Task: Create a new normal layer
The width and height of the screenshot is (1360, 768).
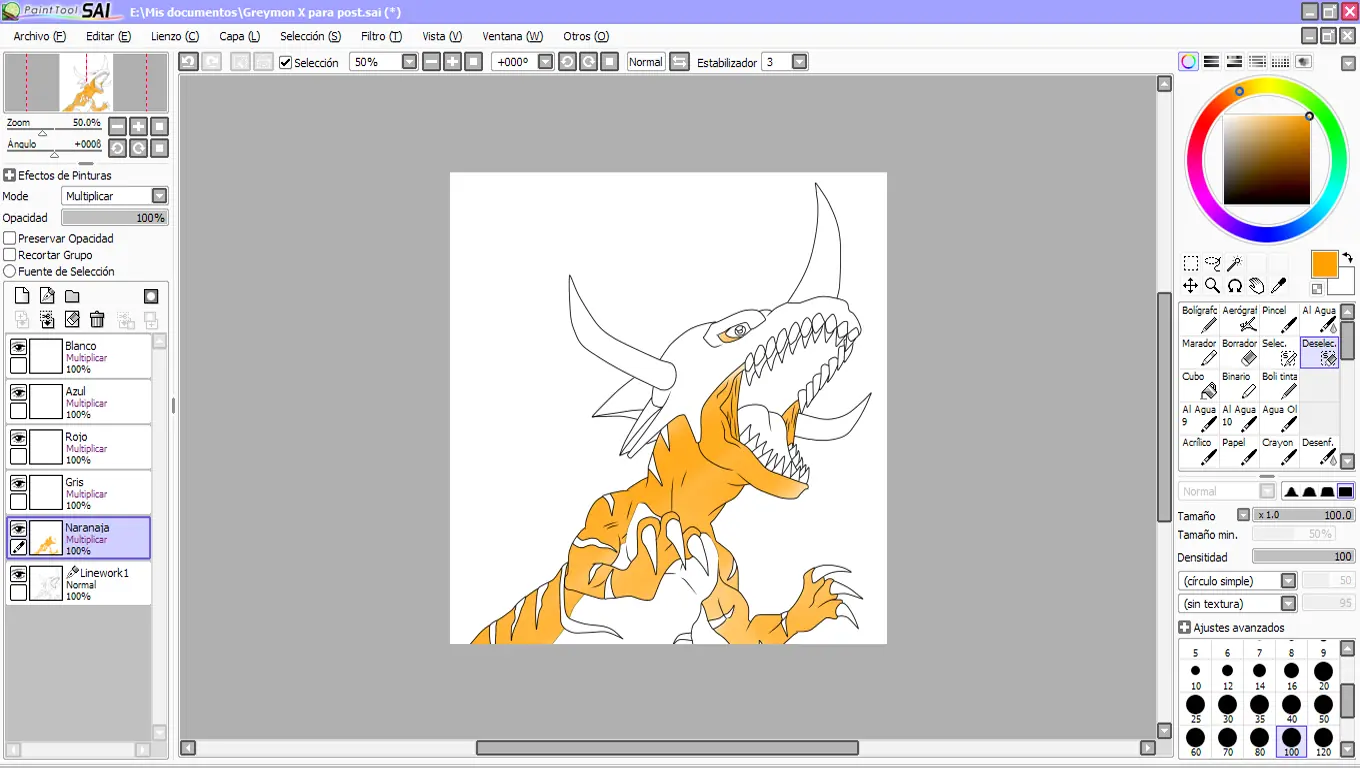Action: pyautogui.click(x=22, y=296)
